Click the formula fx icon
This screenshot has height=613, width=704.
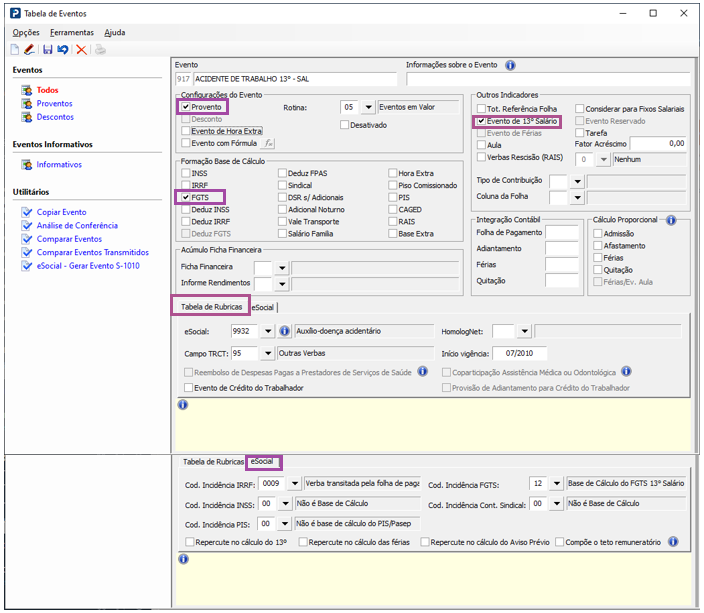pyautogui.click(x=268, y=143)
